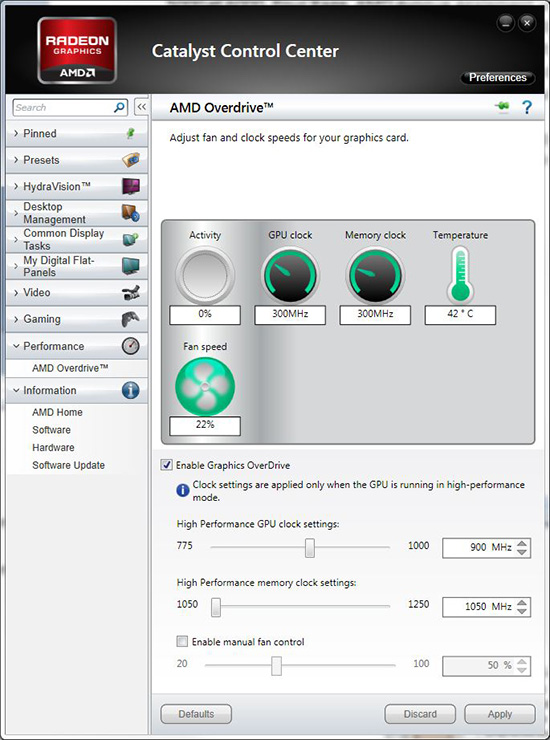The image size is (550, 740).
Task: Click the blue Information icon in sidebar
Action: 131,390
